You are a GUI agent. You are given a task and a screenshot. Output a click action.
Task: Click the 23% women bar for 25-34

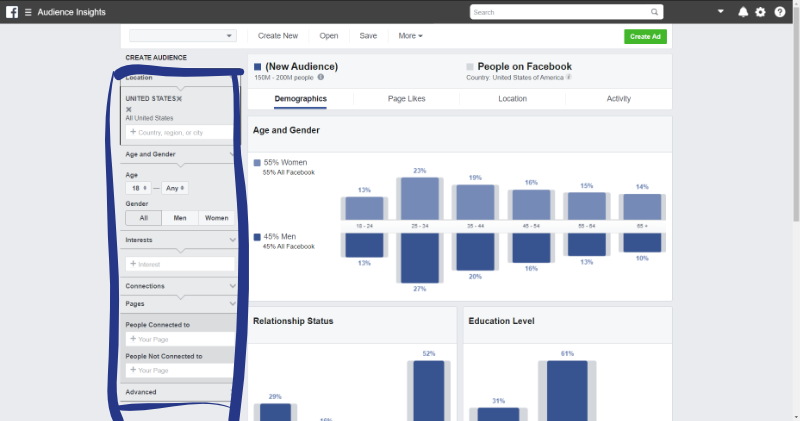(419, 199)
